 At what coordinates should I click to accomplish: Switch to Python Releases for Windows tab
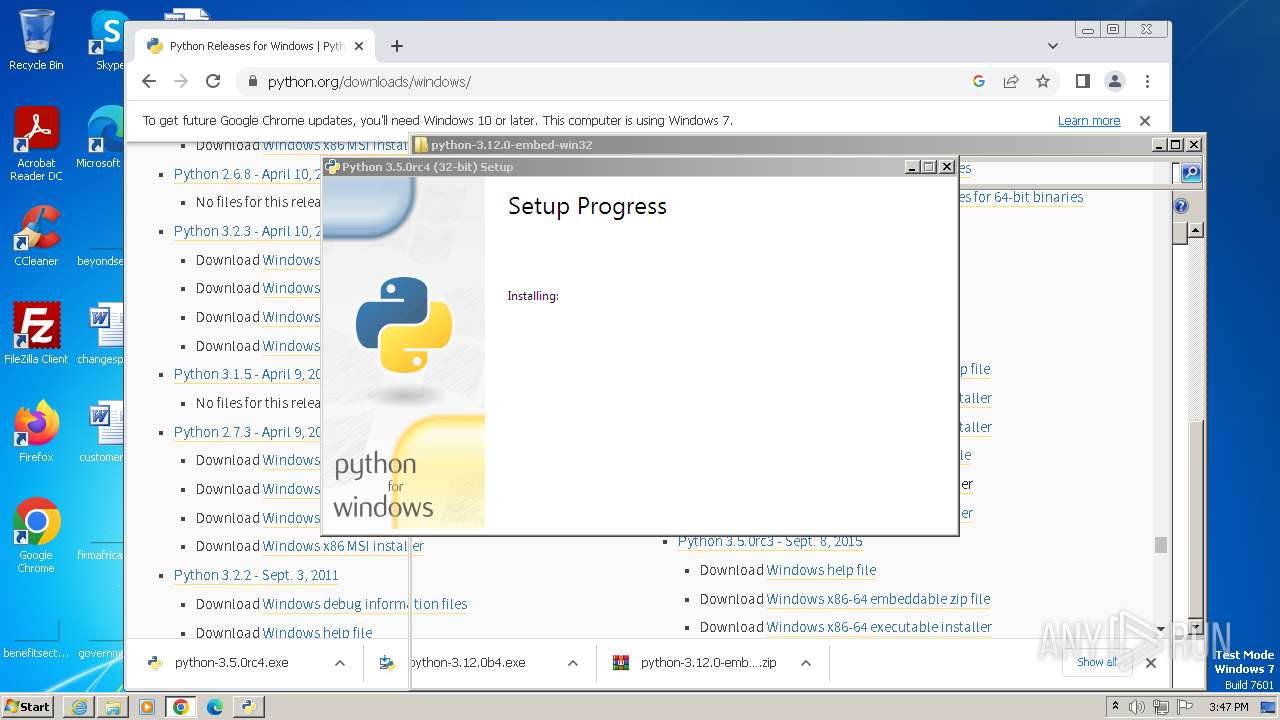tap(255, 46)
